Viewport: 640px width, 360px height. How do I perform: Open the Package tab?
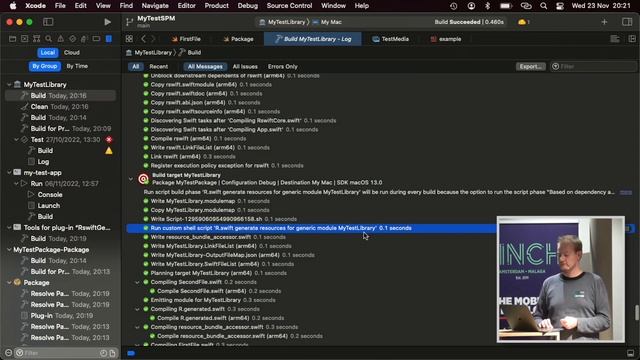click(238, 39)
